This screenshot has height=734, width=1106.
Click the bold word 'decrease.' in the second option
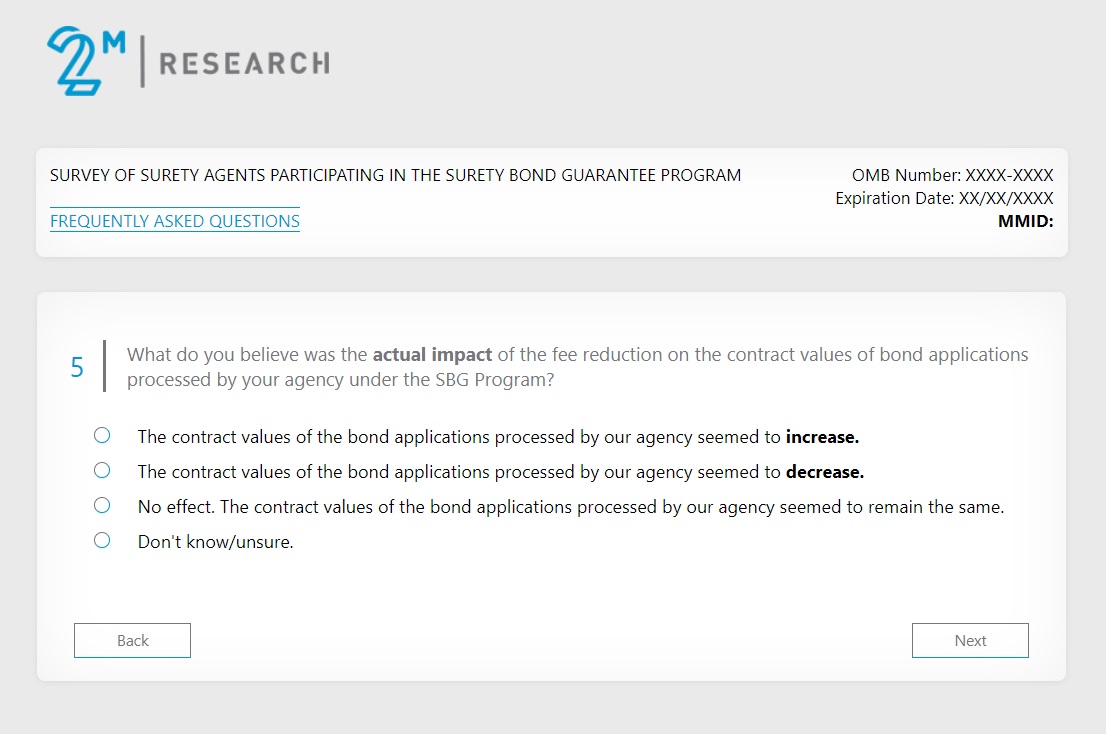[x=824, y=472]
